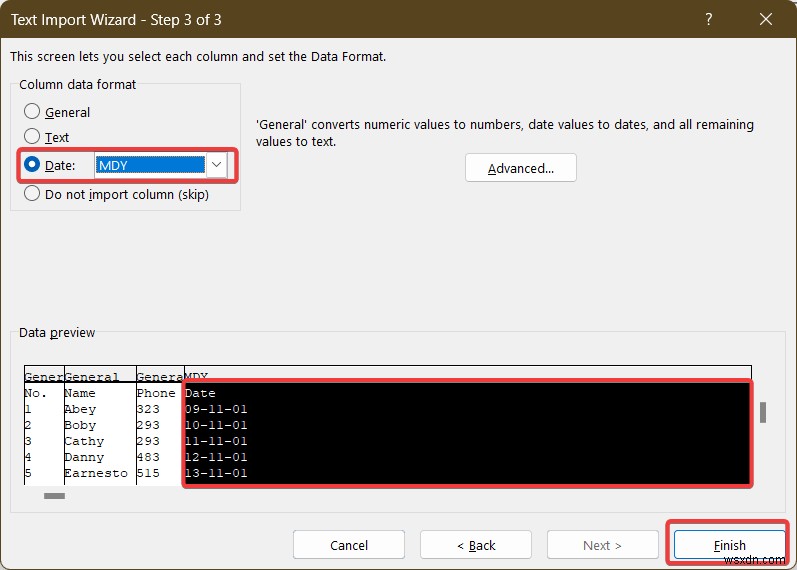Image resolution: width=797 pixels, height=570 pixels.
Task: Click the date value 12-11-01
Action: 216,457
